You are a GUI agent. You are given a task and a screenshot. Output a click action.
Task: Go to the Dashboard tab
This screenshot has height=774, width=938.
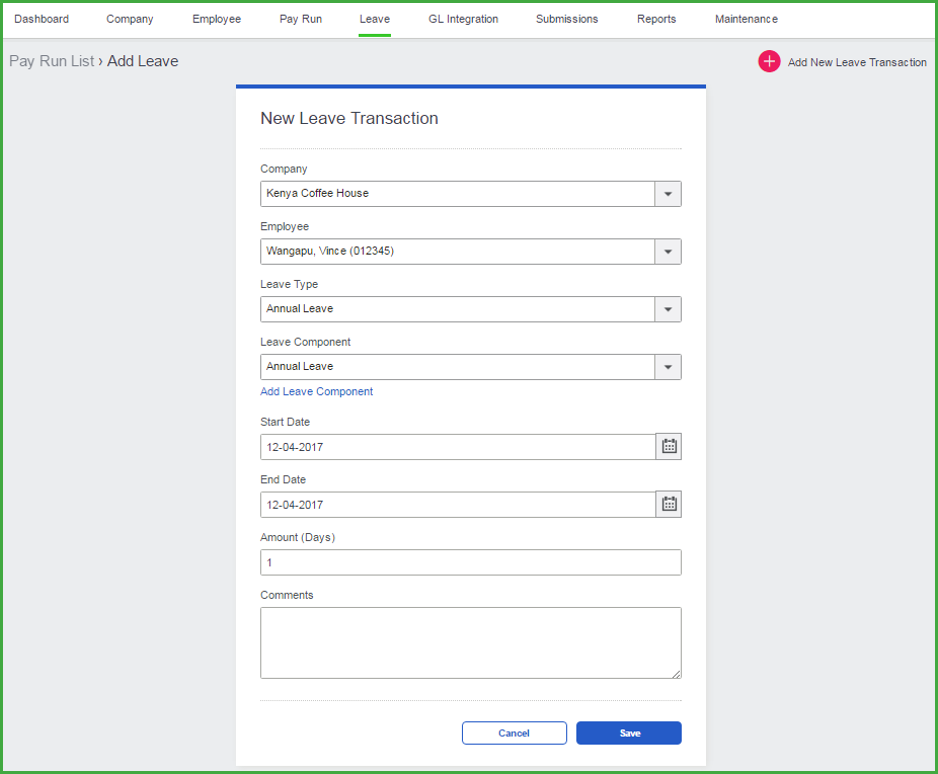point(41,19)
